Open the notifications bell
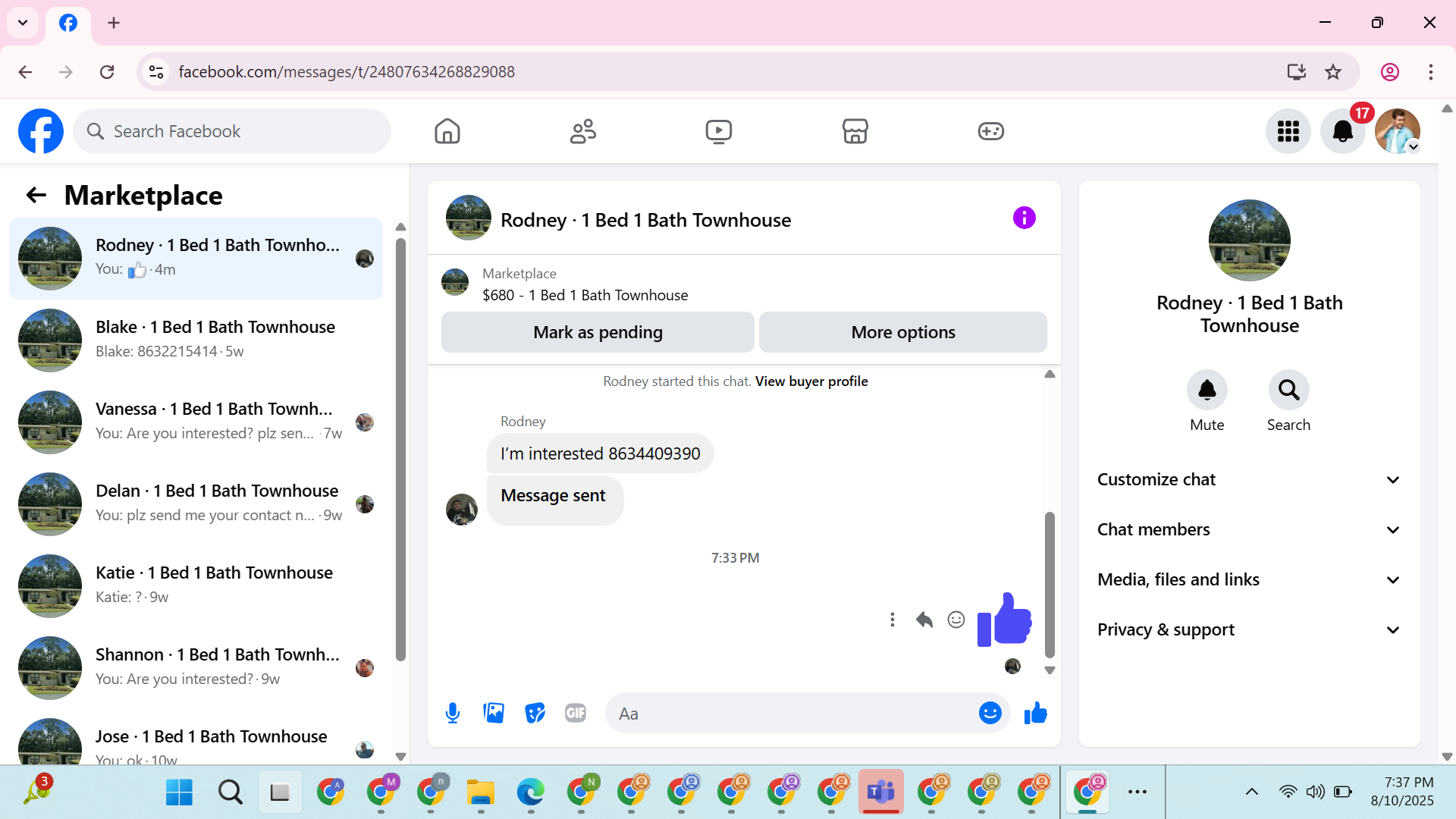The width and height of the screenshot is (1456, 819). pos(1342,131)
